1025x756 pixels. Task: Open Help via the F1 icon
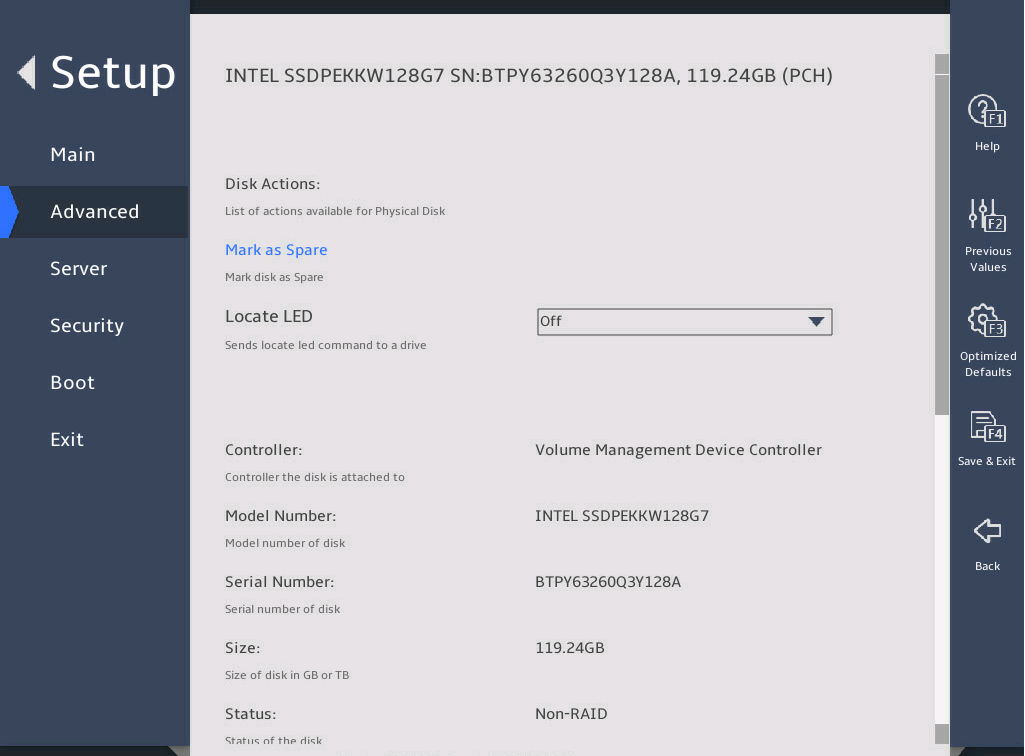pos(986,111)
